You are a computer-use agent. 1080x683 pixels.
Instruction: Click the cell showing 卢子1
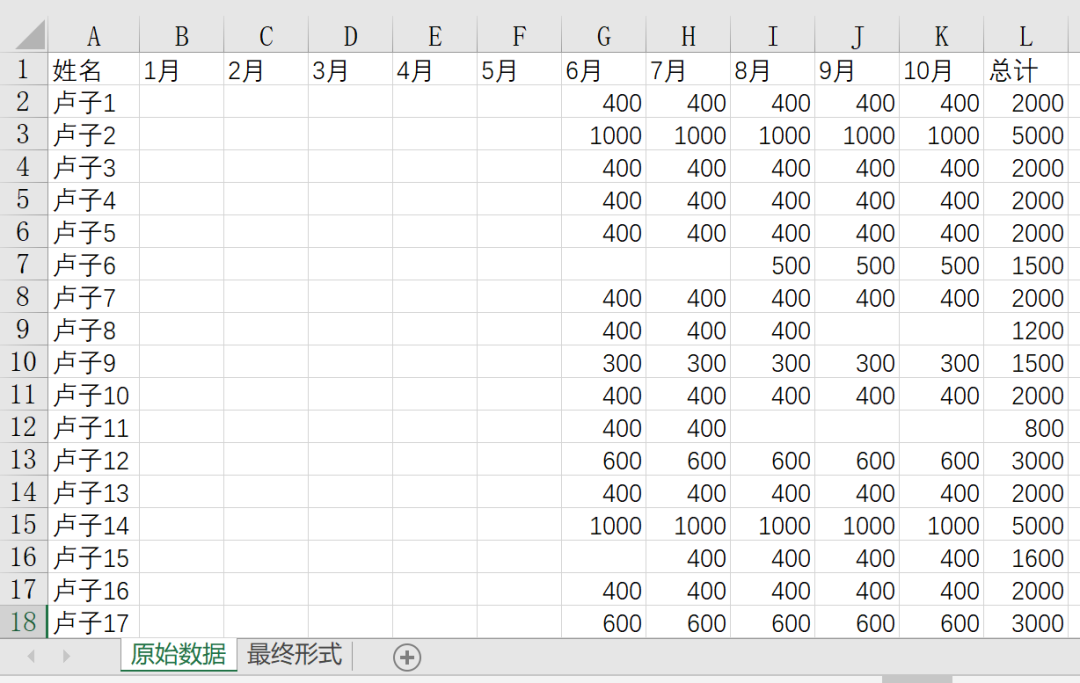(x=94, y=102)
